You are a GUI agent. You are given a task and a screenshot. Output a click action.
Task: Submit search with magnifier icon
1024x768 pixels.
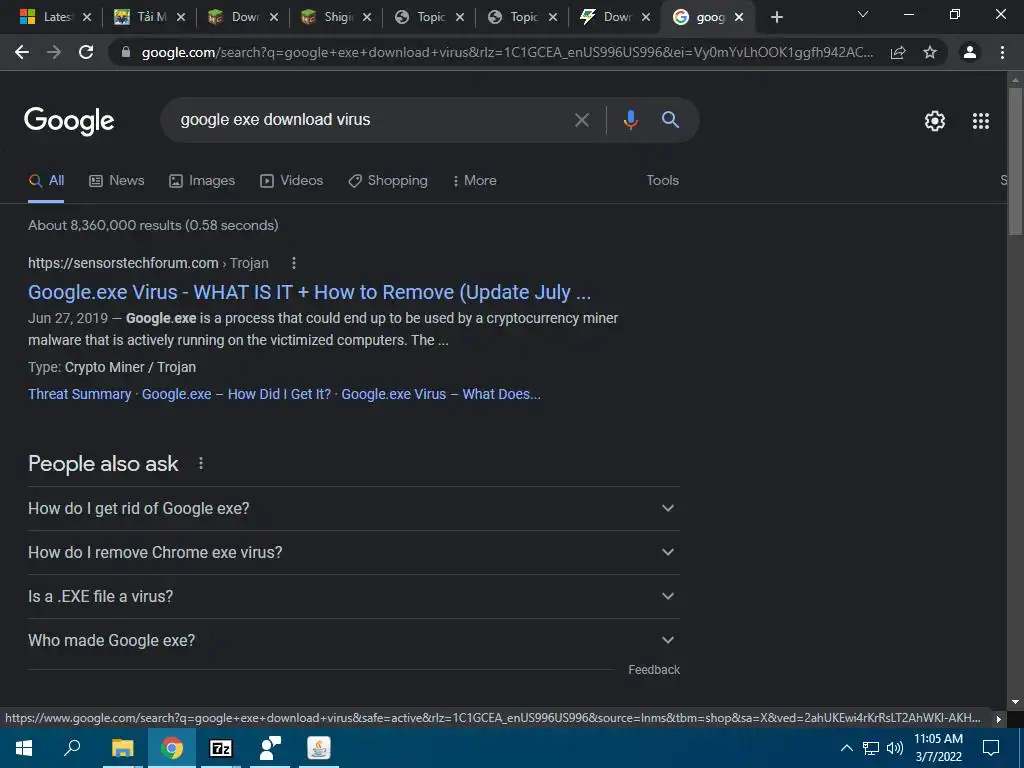(x=670, y=120)
